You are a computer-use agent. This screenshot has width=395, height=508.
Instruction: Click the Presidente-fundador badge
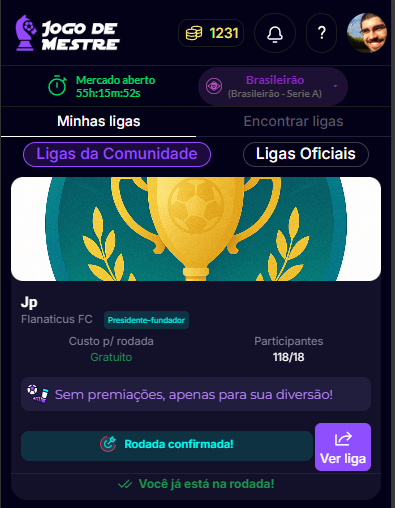[146, 320]
